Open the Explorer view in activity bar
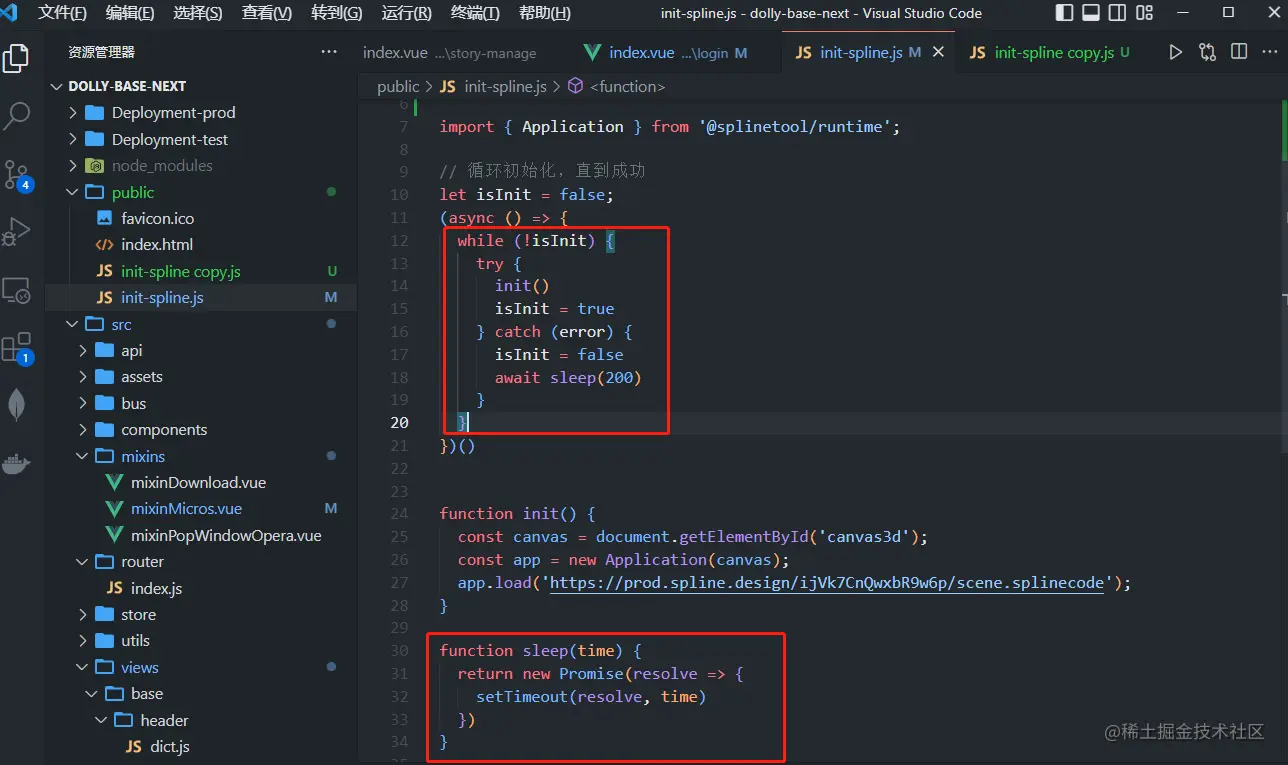Image resolution: width=1288 pixels, height=765 pixels. click(17, 59)
